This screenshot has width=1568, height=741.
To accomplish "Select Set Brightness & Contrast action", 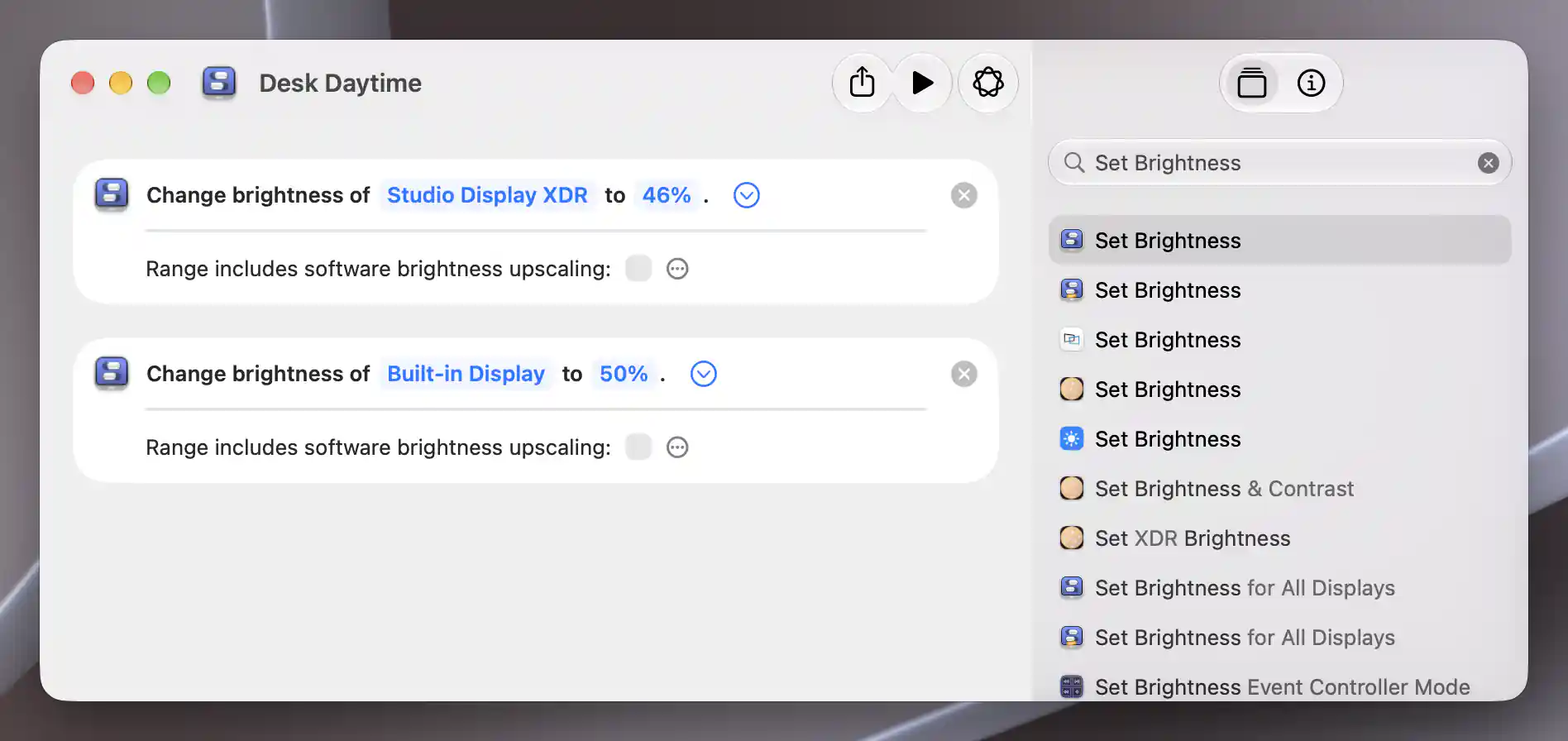I will point(1279,489).
